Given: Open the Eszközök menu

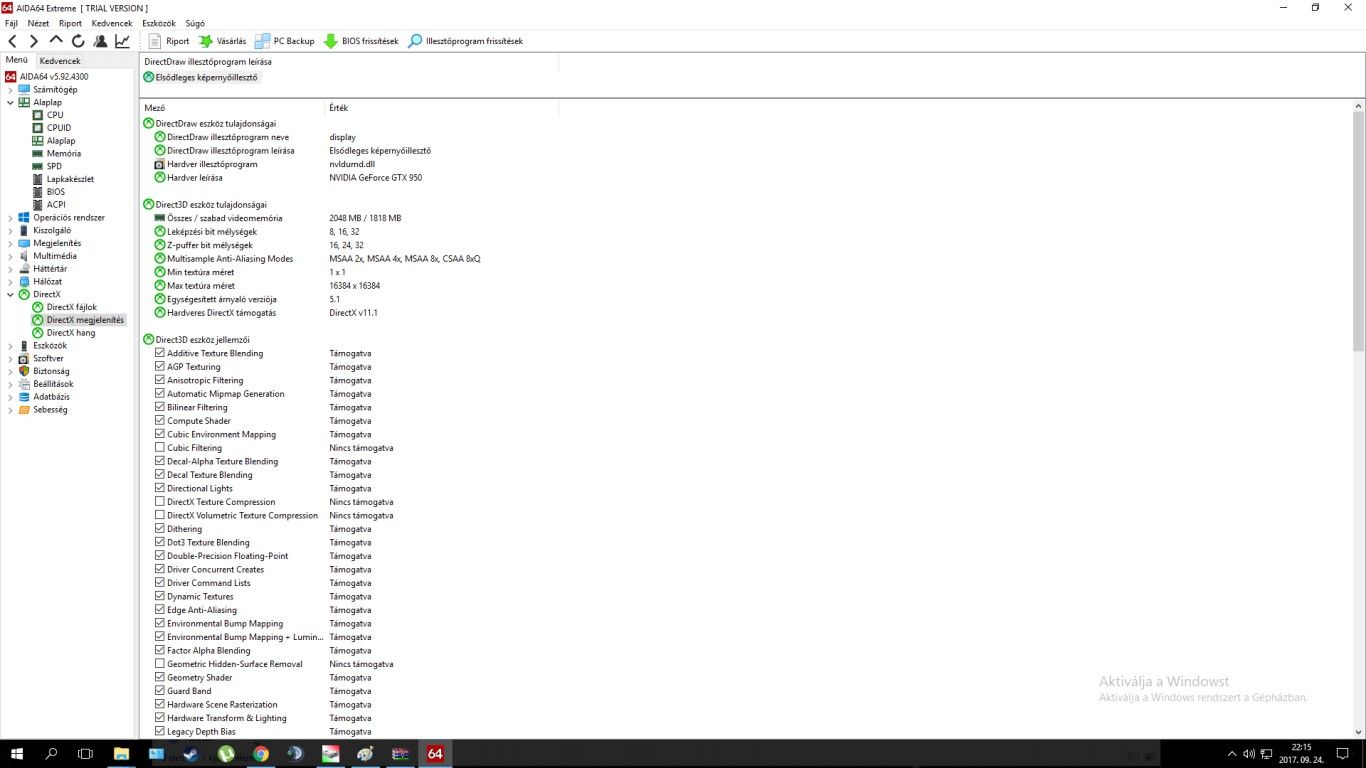Looking at the screenshot, I should click(x=159, y=23).
